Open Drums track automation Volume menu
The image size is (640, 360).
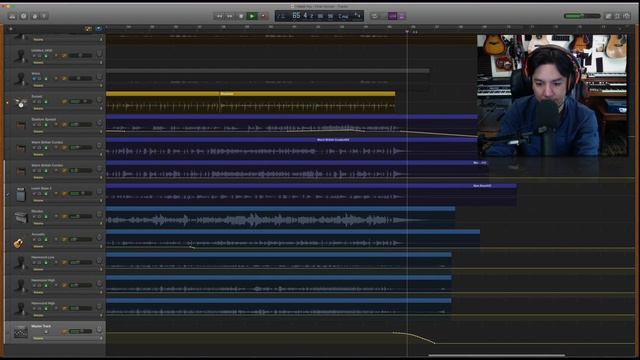pos(39,109)
